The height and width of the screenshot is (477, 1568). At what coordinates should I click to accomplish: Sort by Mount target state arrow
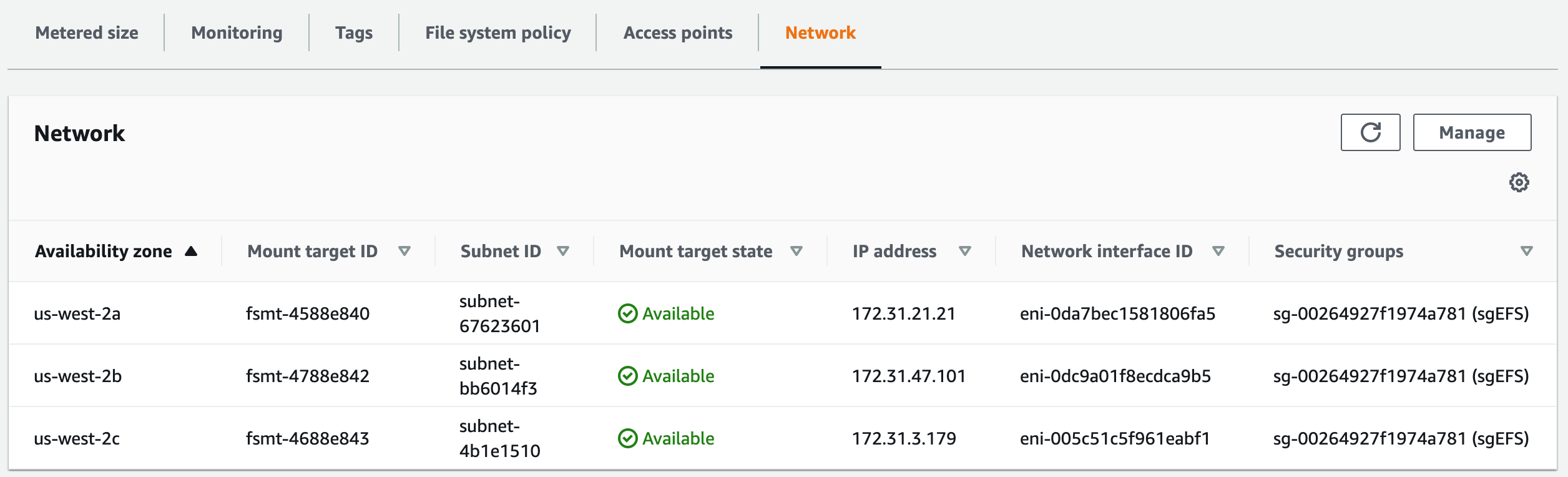tap(796, 251)
